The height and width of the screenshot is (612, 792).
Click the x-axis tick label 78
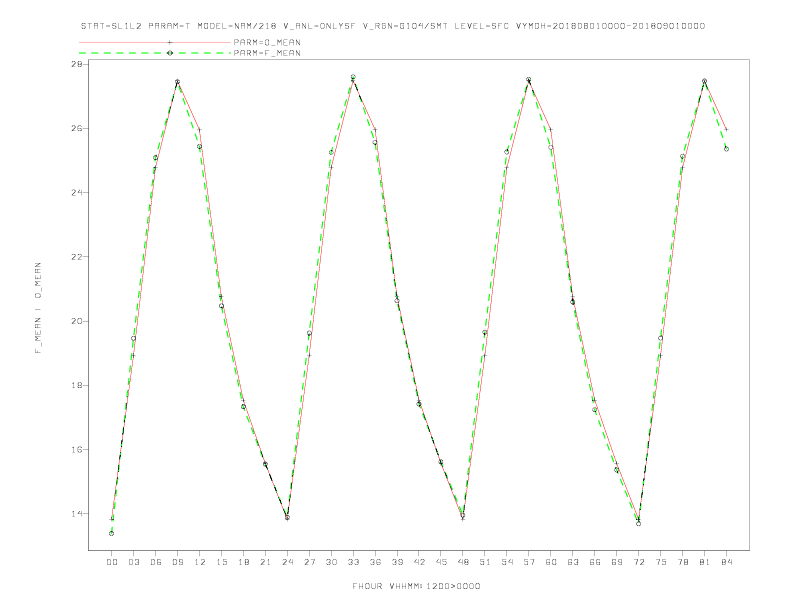click(x=682, y=562)
